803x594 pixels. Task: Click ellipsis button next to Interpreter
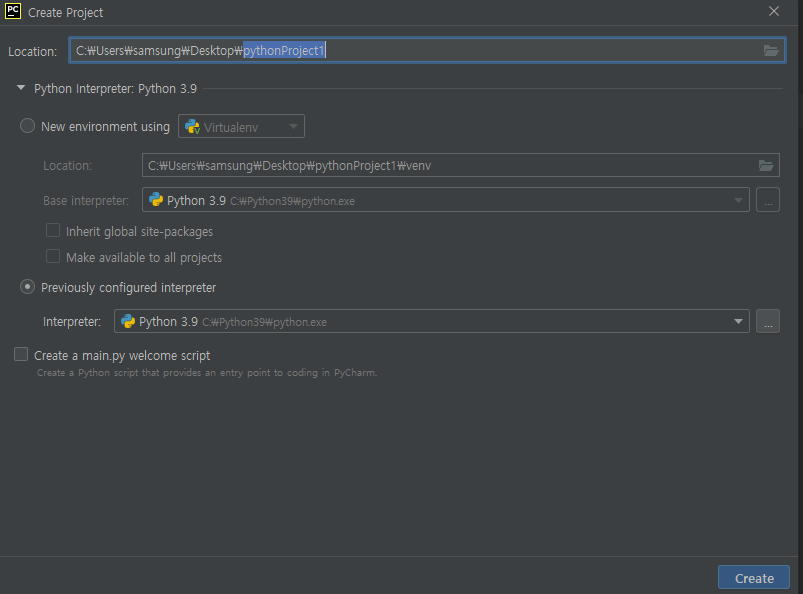(768, 321)
